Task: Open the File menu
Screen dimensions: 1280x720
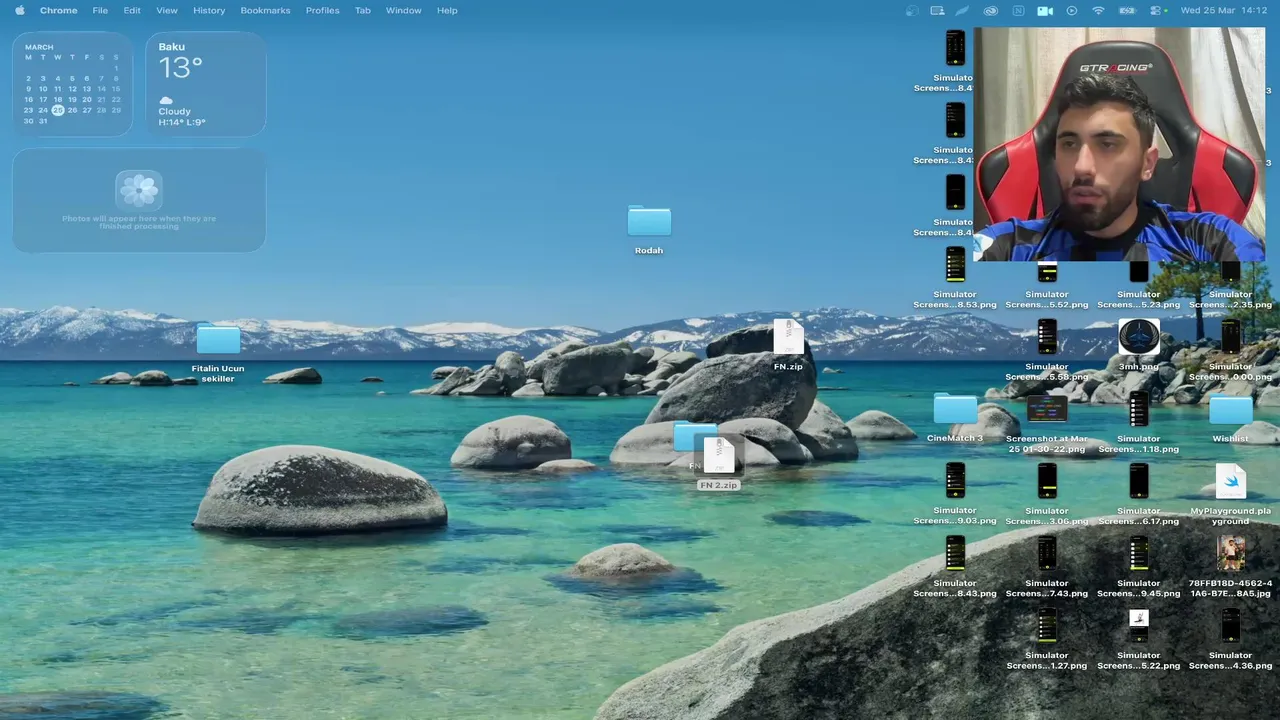Action: [x=100, y=10]
